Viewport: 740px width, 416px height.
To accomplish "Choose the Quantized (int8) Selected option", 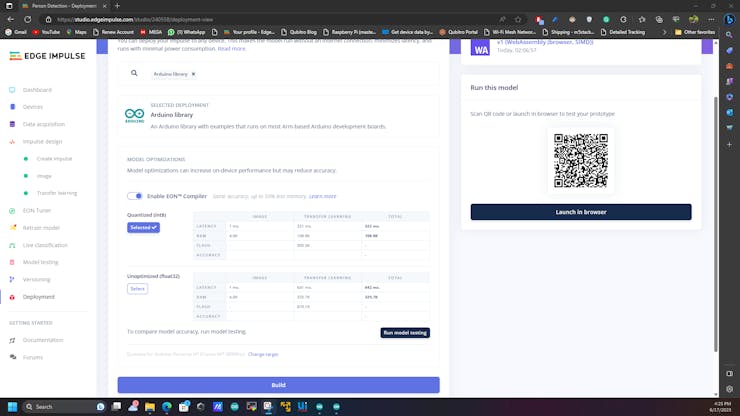I will click(143, 227).
